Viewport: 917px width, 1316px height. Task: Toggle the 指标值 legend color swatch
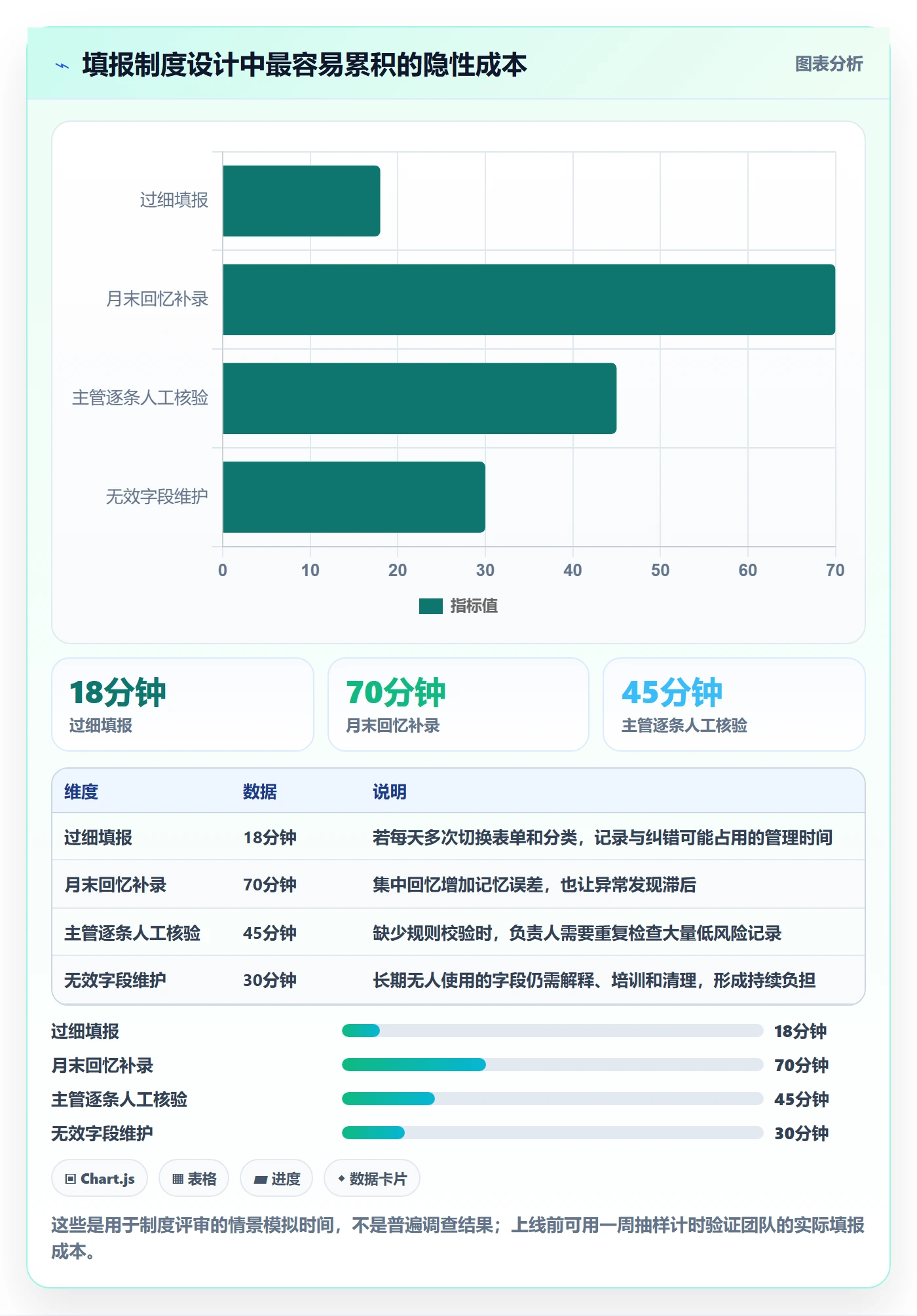(x=431, y=606)
